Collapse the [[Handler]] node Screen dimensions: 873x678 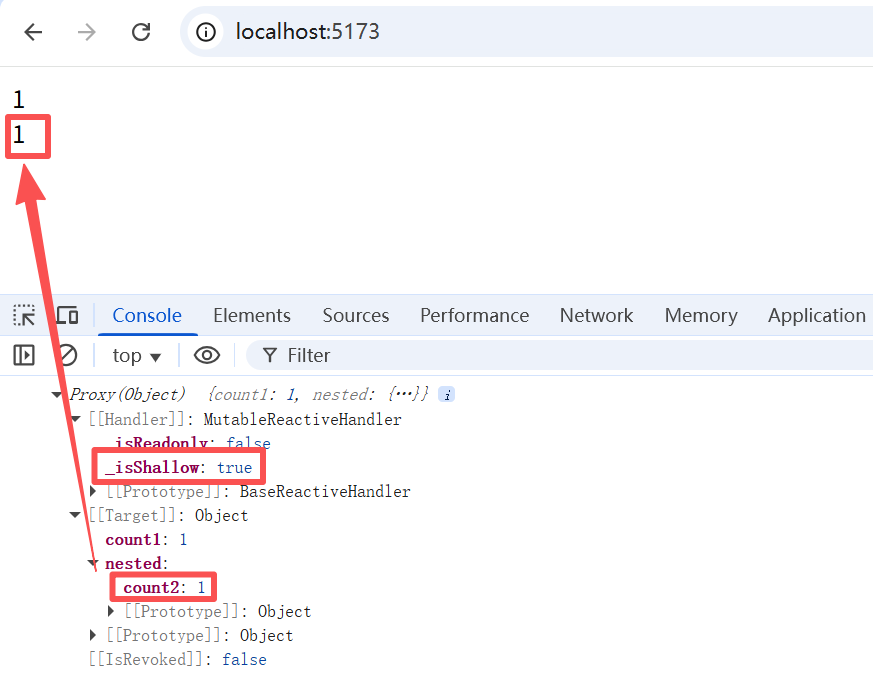coord(75,419)
